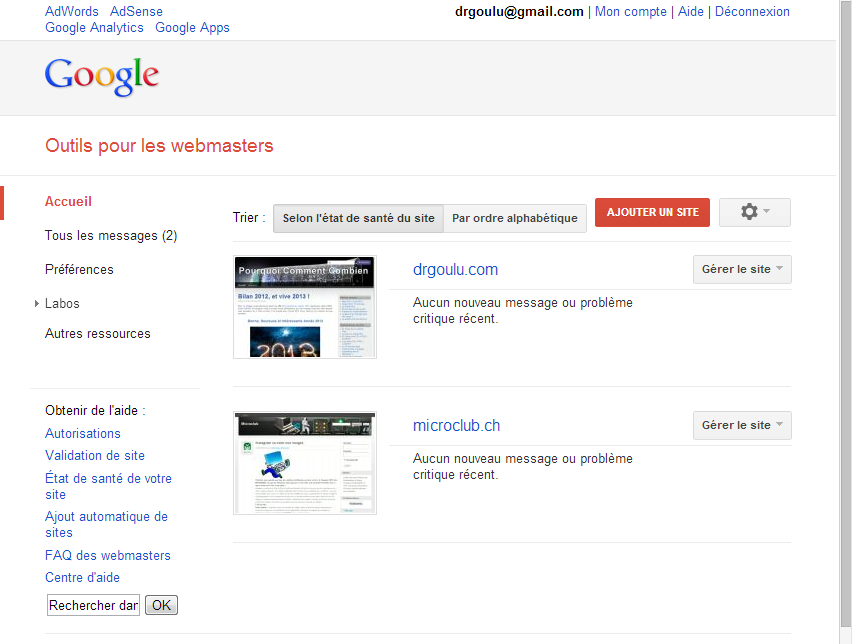Open Gérer le site dropdown for drgoulu.com
852x644 pixels.
pos(742,269)
